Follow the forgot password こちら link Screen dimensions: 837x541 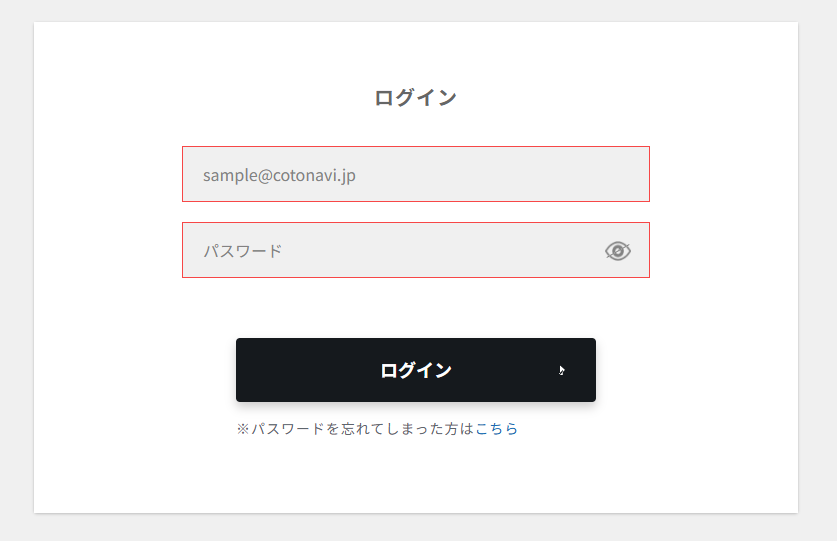(497, 429)
